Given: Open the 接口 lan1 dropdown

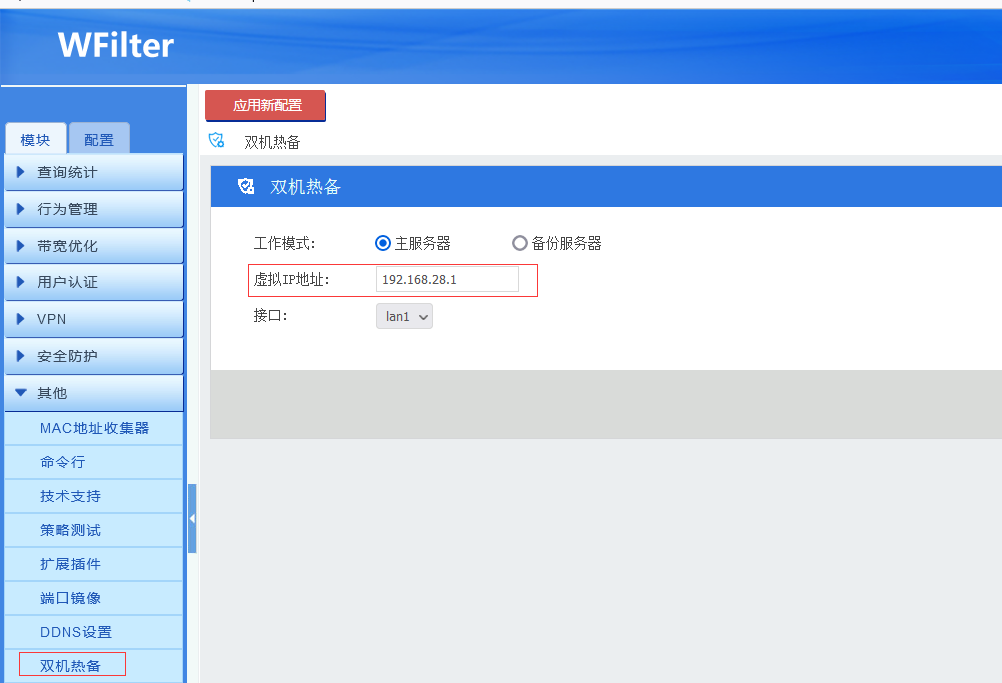Looking at the screenshot, I should (404, 317).
